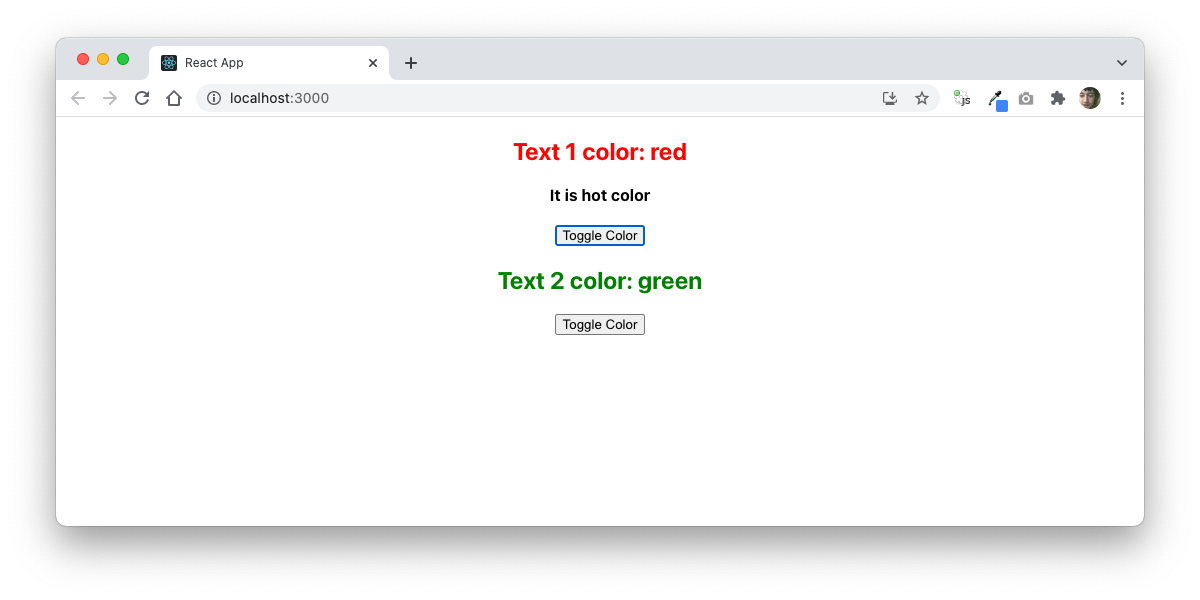Screen dimensions: 1200x600
Task: Open the browser extensions puzzle icon
Action: (x=1057, y=97)
